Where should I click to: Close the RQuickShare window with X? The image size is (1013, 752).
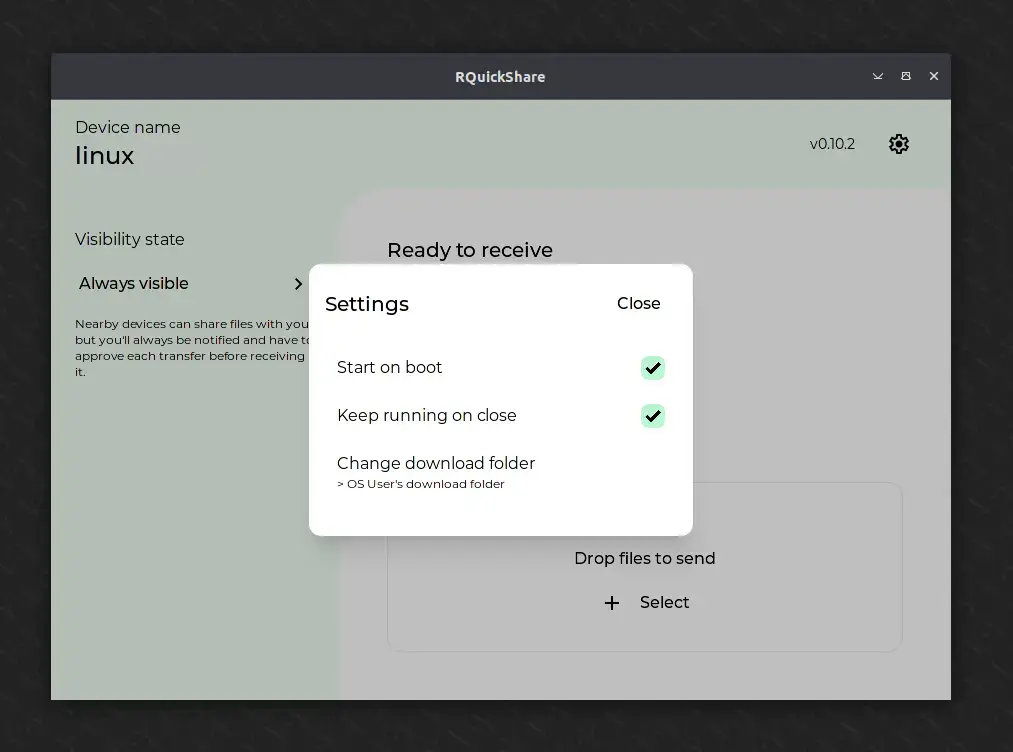[x=934, y=76]
